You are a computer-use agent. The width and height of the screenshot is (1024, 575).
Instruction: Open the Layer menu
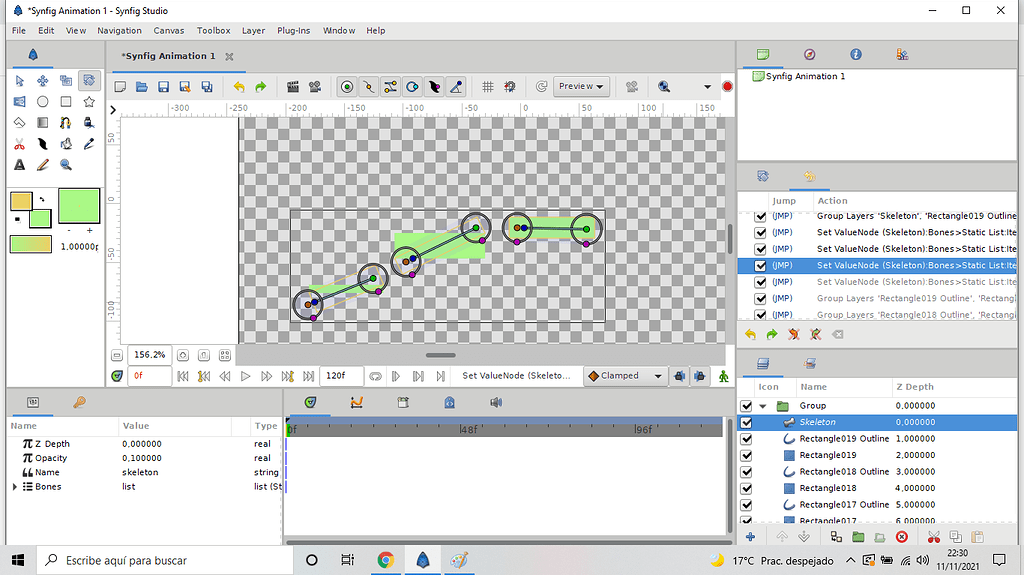pos(253,31)
